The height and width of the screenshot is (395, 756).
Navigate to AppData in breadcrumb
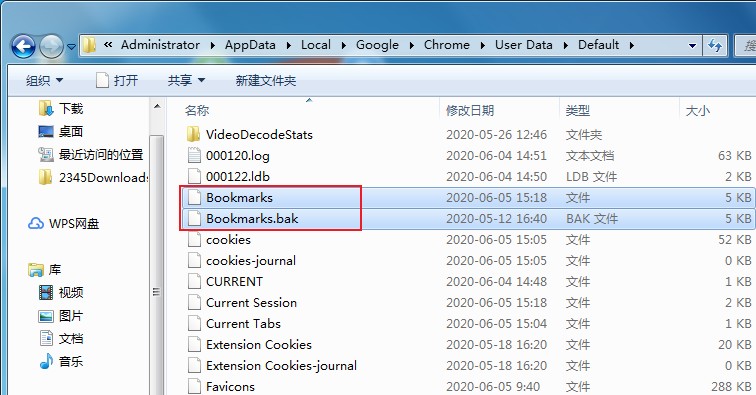click(x=250, y=45)
